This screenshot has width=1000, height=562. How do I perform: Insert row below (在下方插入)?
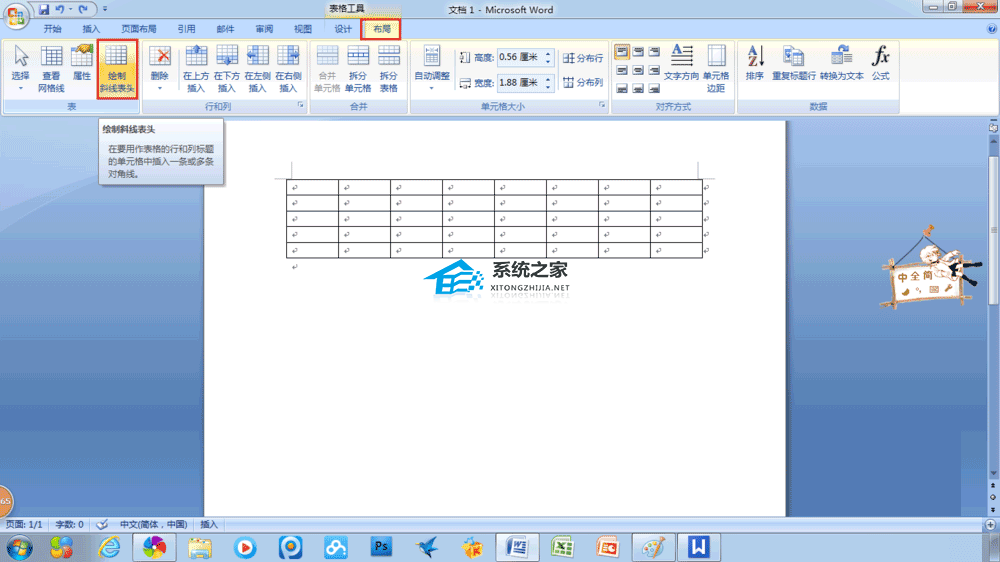pos(226,69)
